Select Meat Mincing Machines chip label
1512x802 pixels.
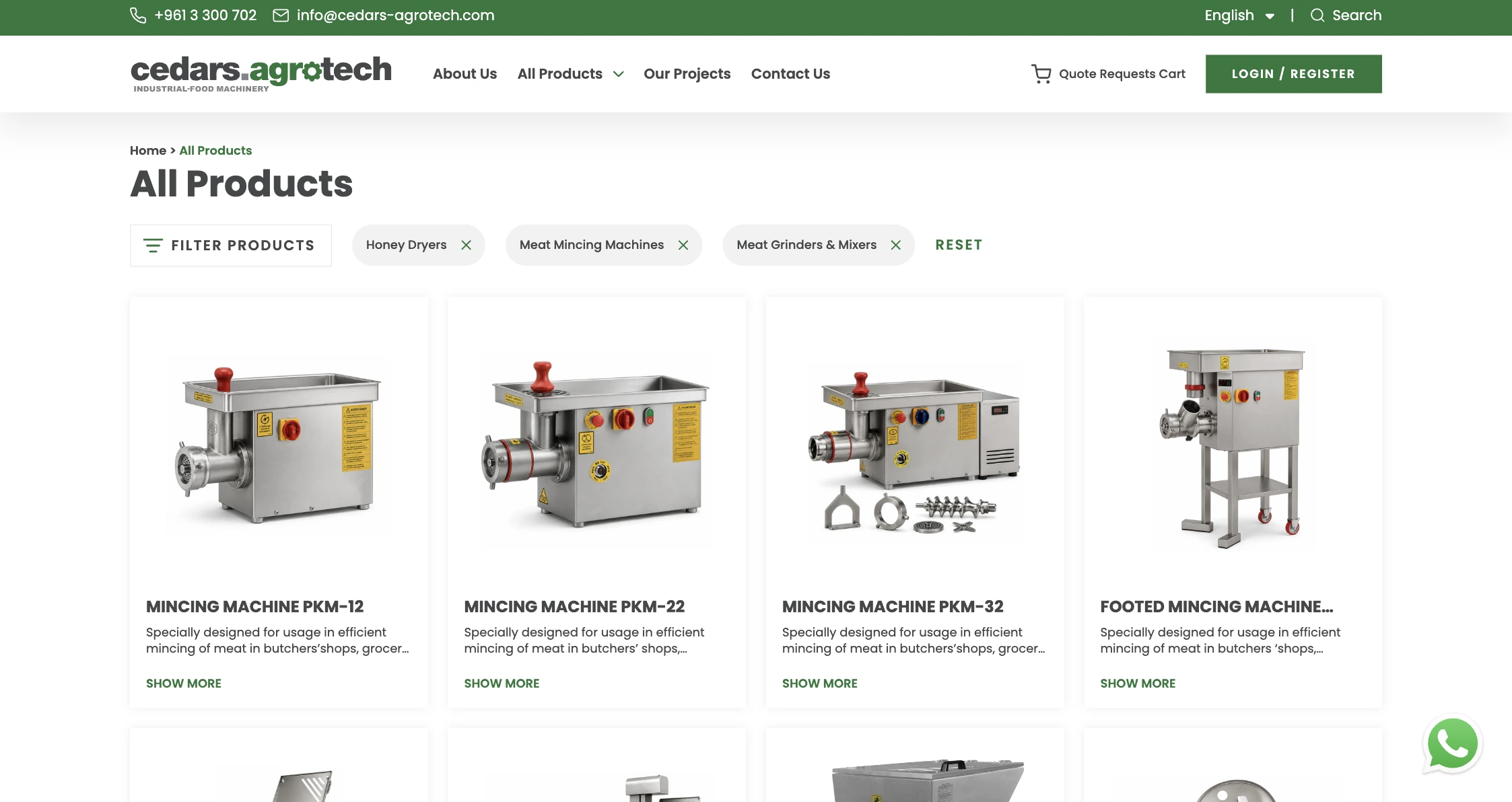(592, 245)
